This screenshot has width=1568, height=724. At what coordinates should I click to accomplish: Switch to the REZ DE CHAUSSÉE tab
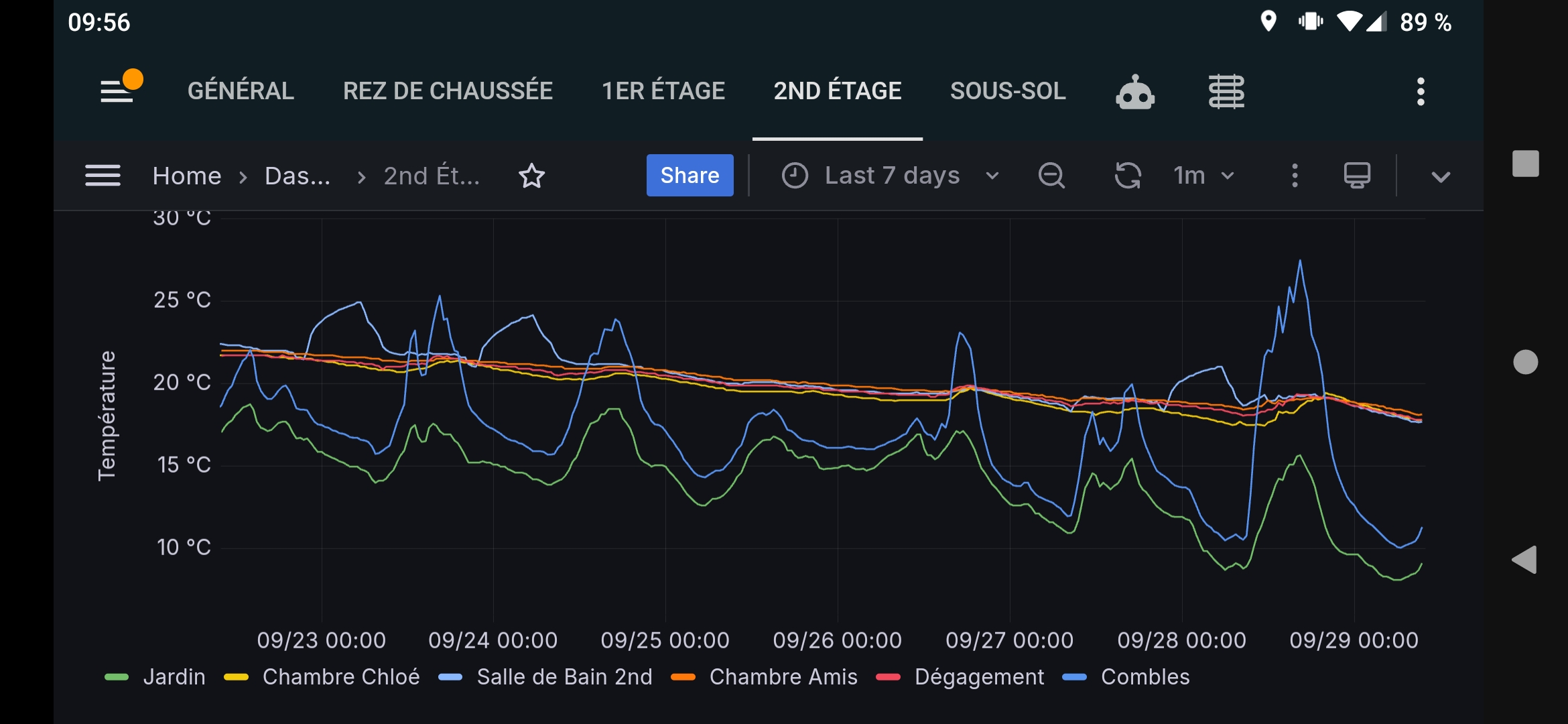pyautogui.click(x=448, y=91)
